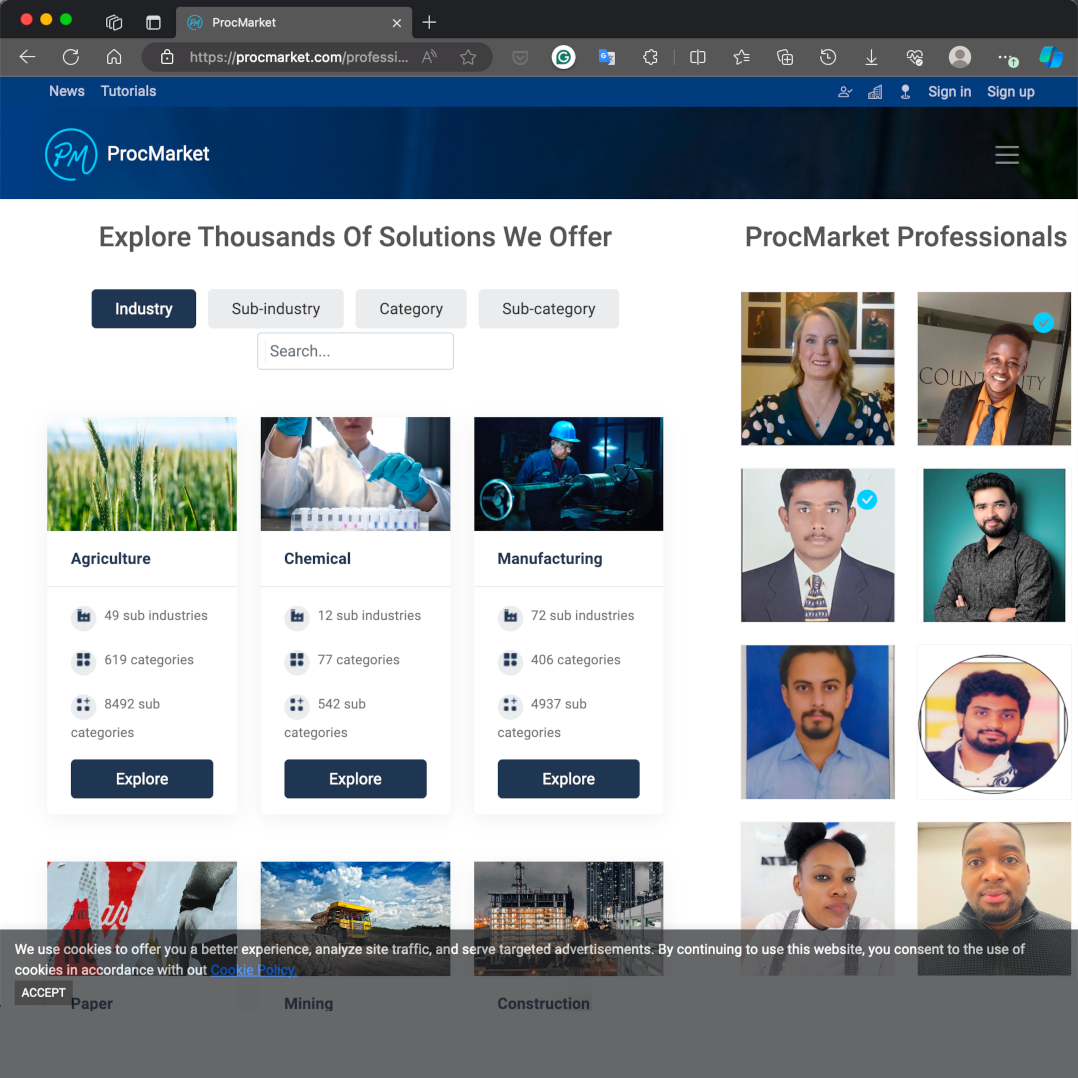This screenshot has width=1078, height=1078.
Task: Click '72 sub industries' text
Action: (582, 615)
